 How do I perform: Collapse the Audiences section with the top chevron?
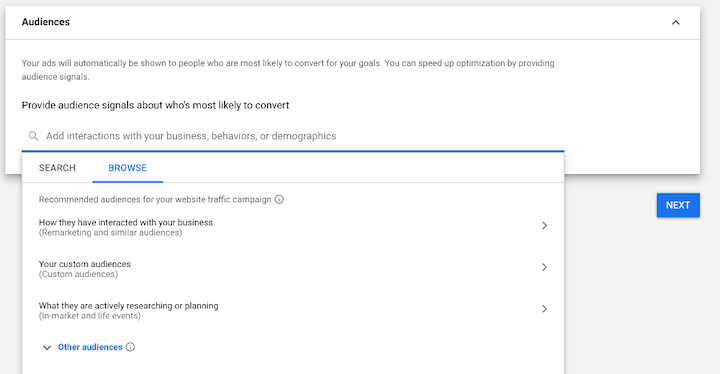tap(675, 23)
